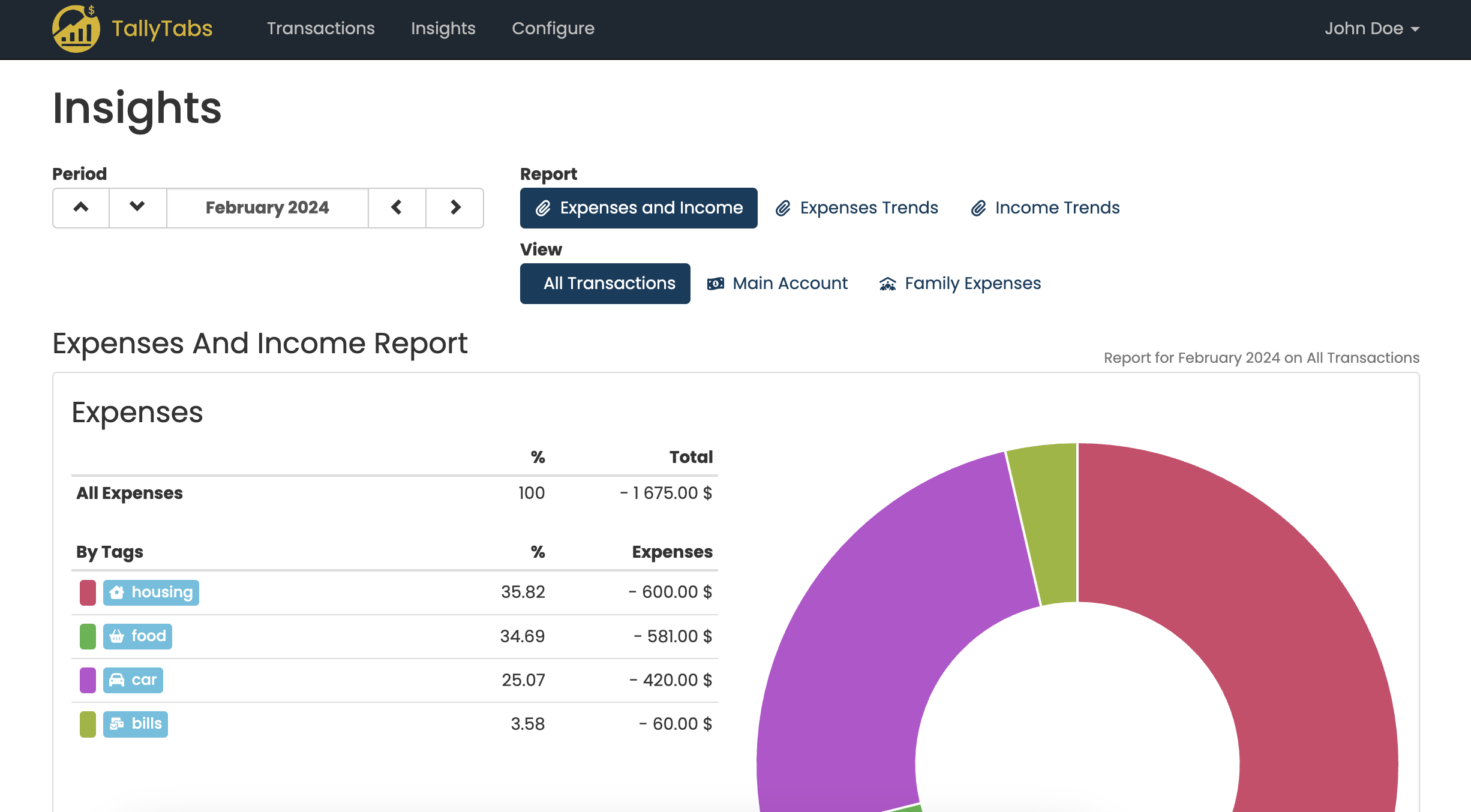Select the All Transactions view
The height and width of the screenshot is (812, 1471).
(x=605, y=284)
